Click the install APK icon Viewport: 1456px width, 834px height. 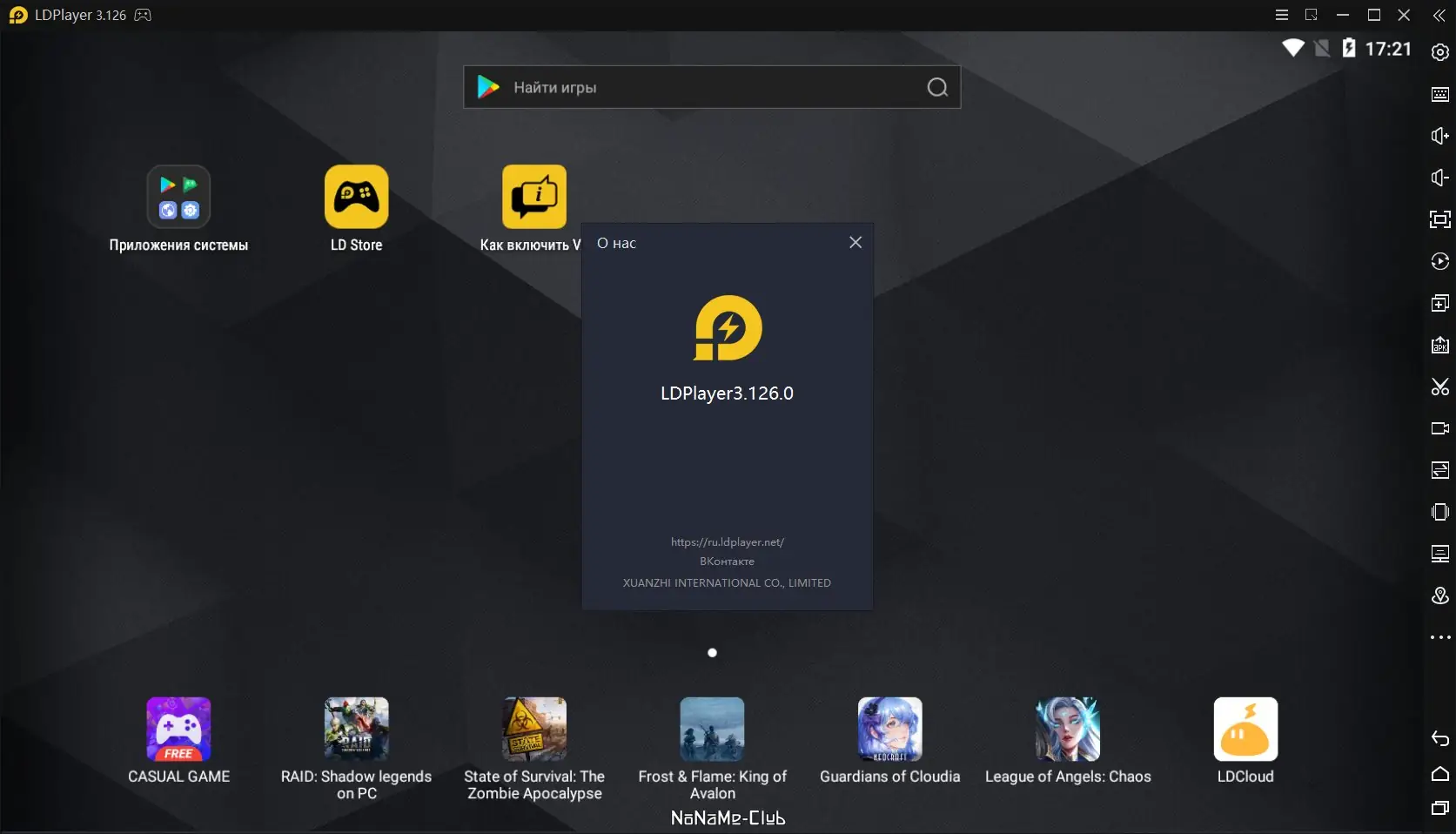coord(1440,345)
